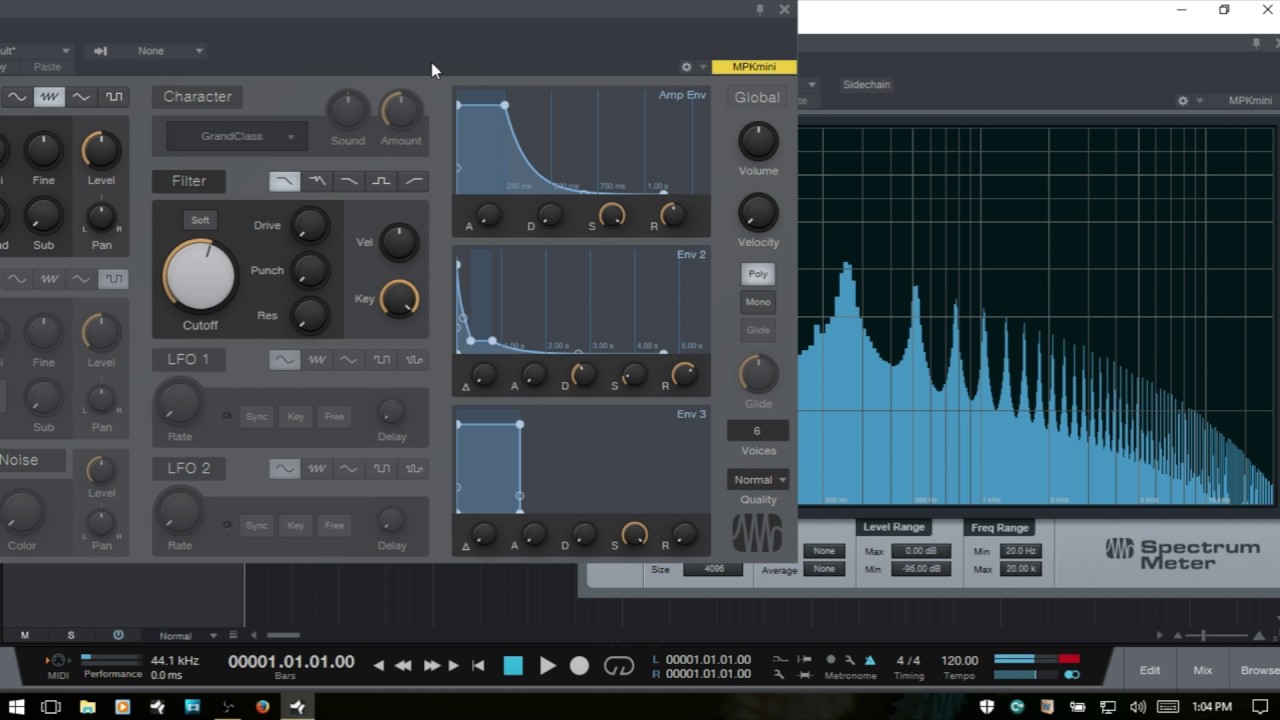Click the Stop button in transport
The width and height of the screenshot is (1280, 720).
pos(513,666)
